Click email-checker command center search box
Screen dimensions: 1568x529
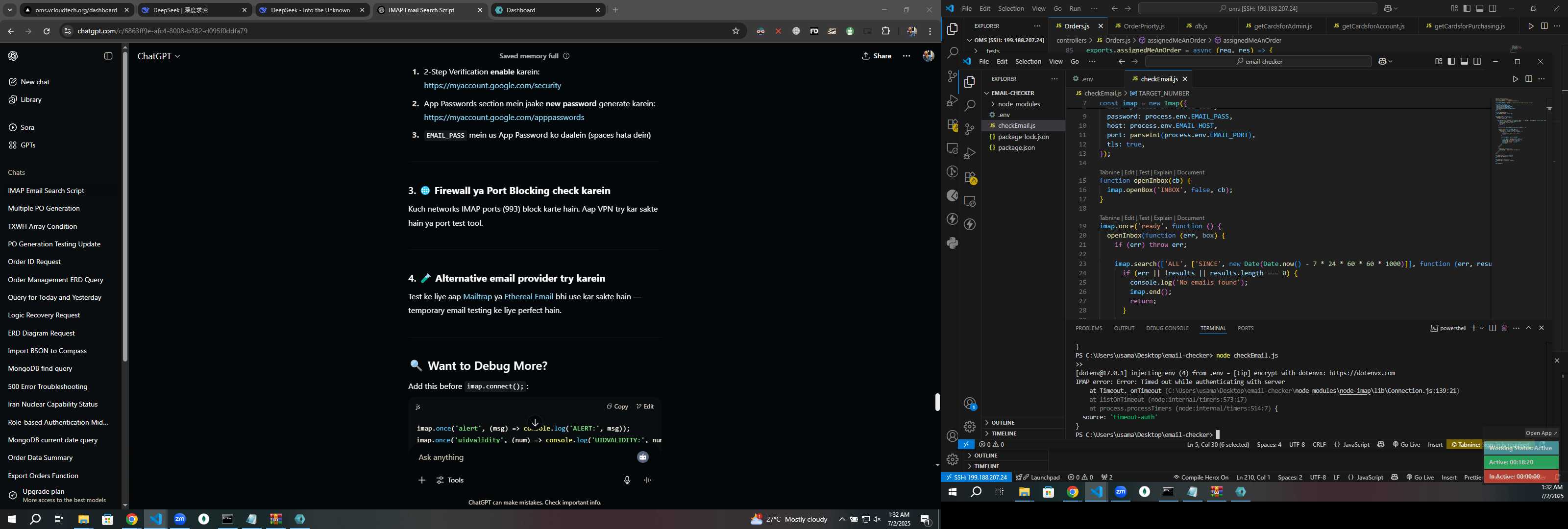point(1257,62)
